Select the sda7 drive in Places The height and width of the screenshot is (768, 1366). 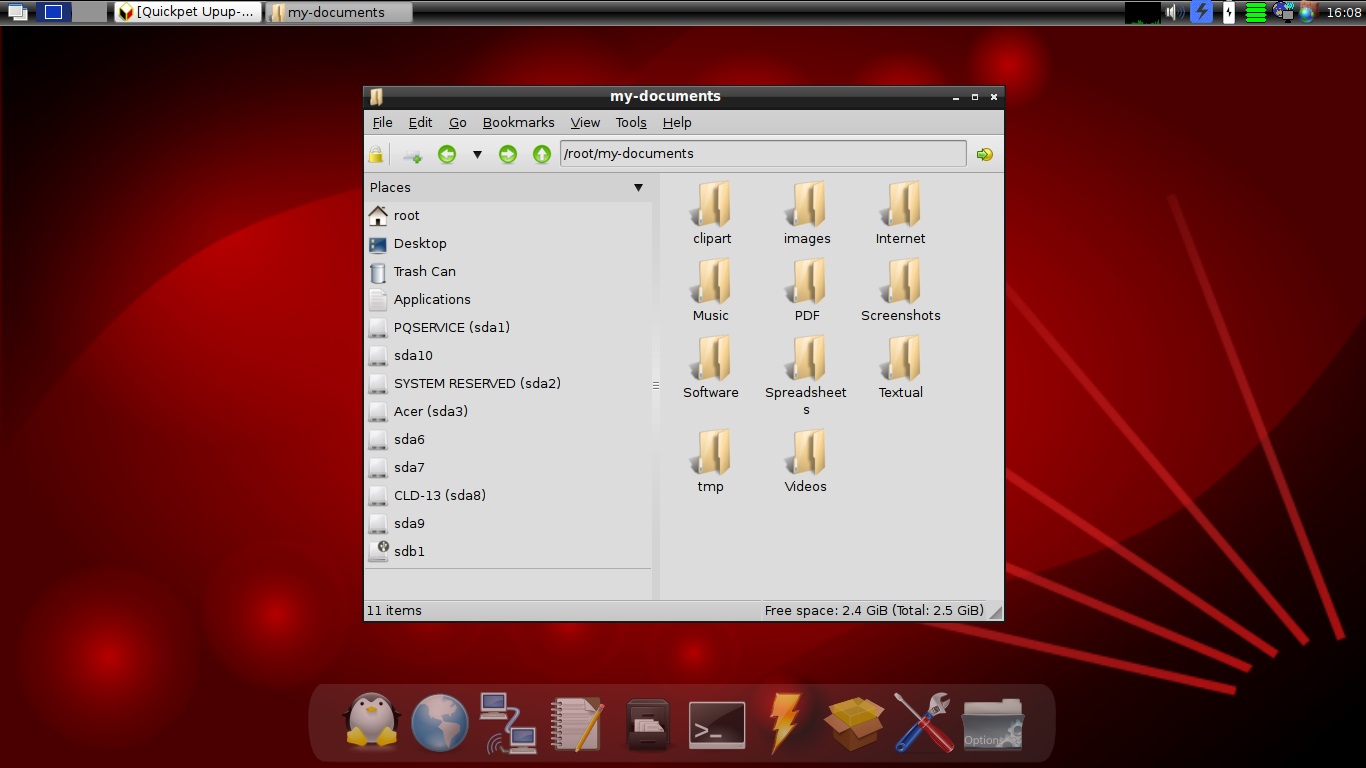pos(508,467)
